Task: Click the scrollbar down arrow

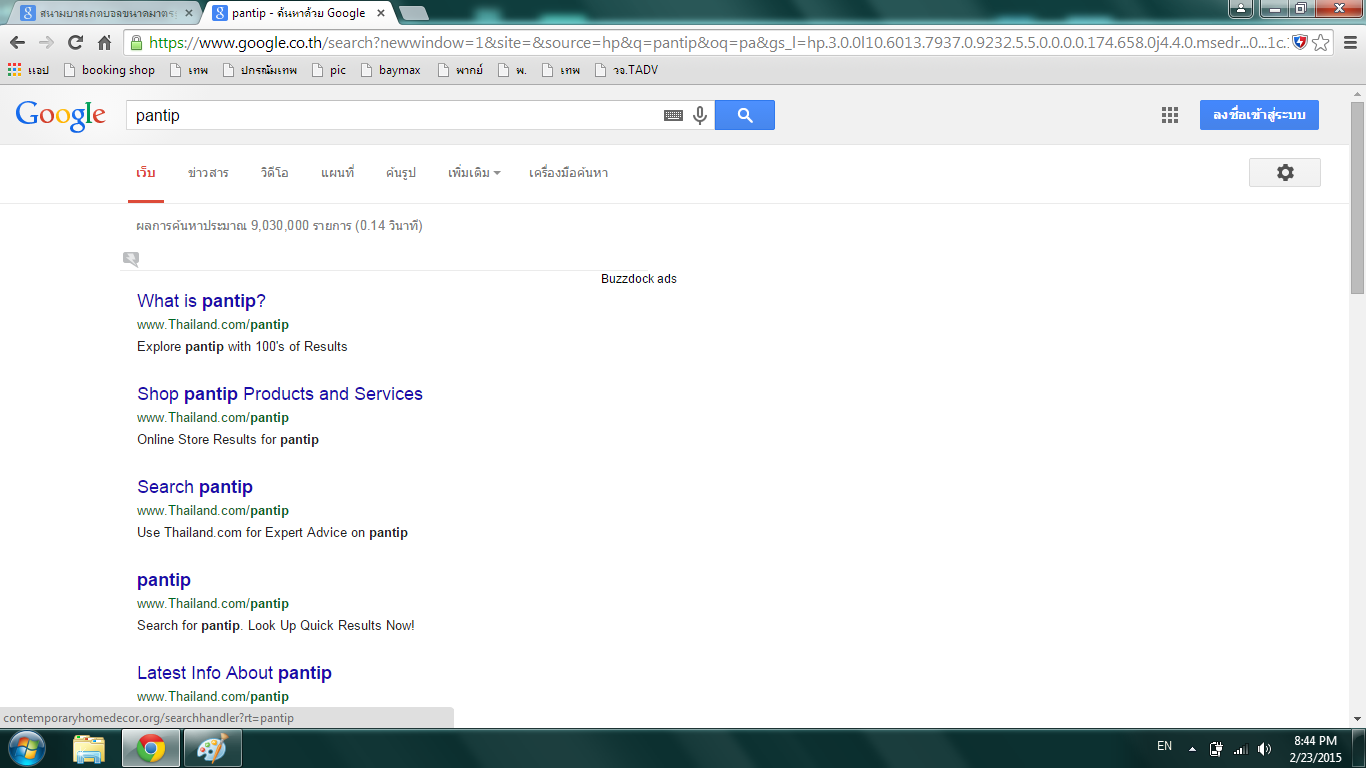Action: coord(1357,718)
